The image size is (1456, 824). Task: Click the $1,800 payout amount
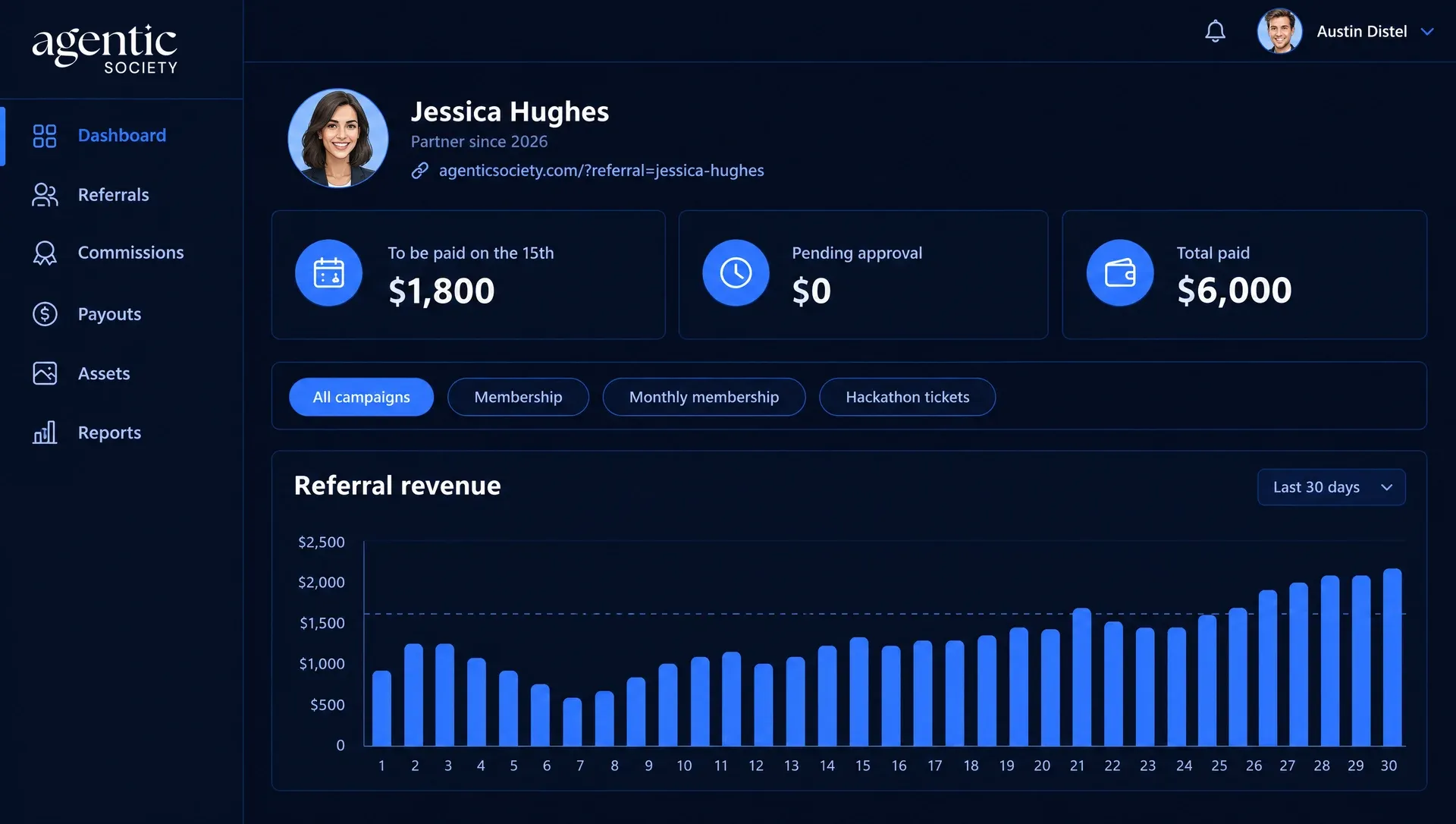[441, 291]
